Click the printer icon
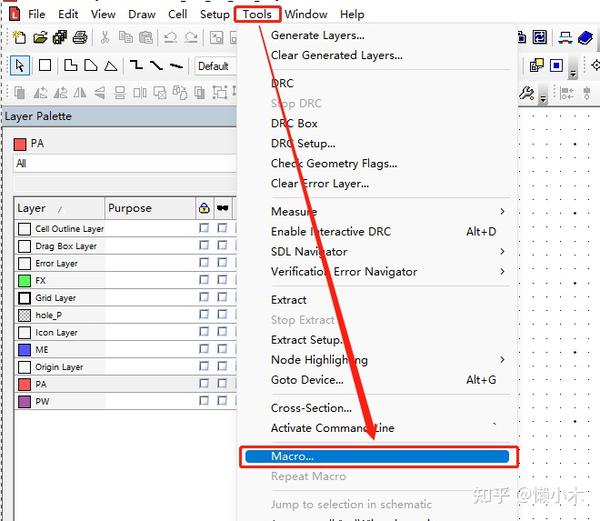The image size is (600, 521). [x=80, y=37]
